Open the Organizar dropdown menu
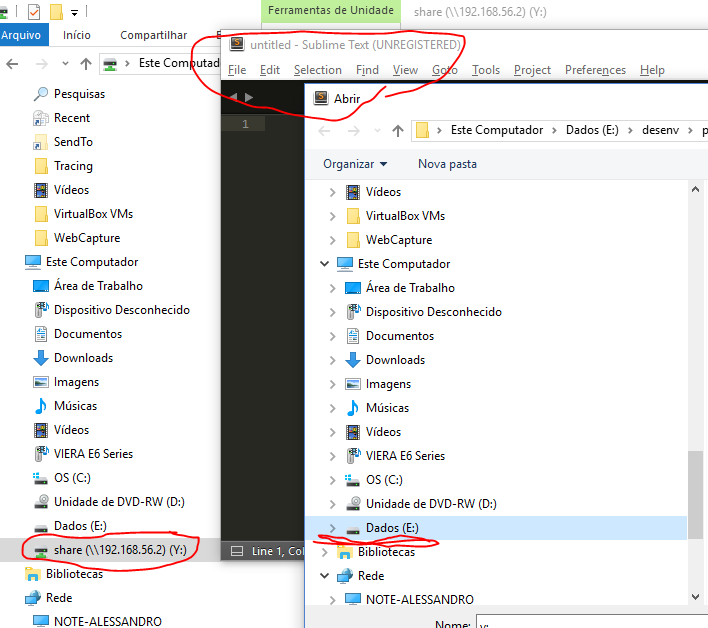This screenshot has width=708, height=628. [x=355, y=164]
